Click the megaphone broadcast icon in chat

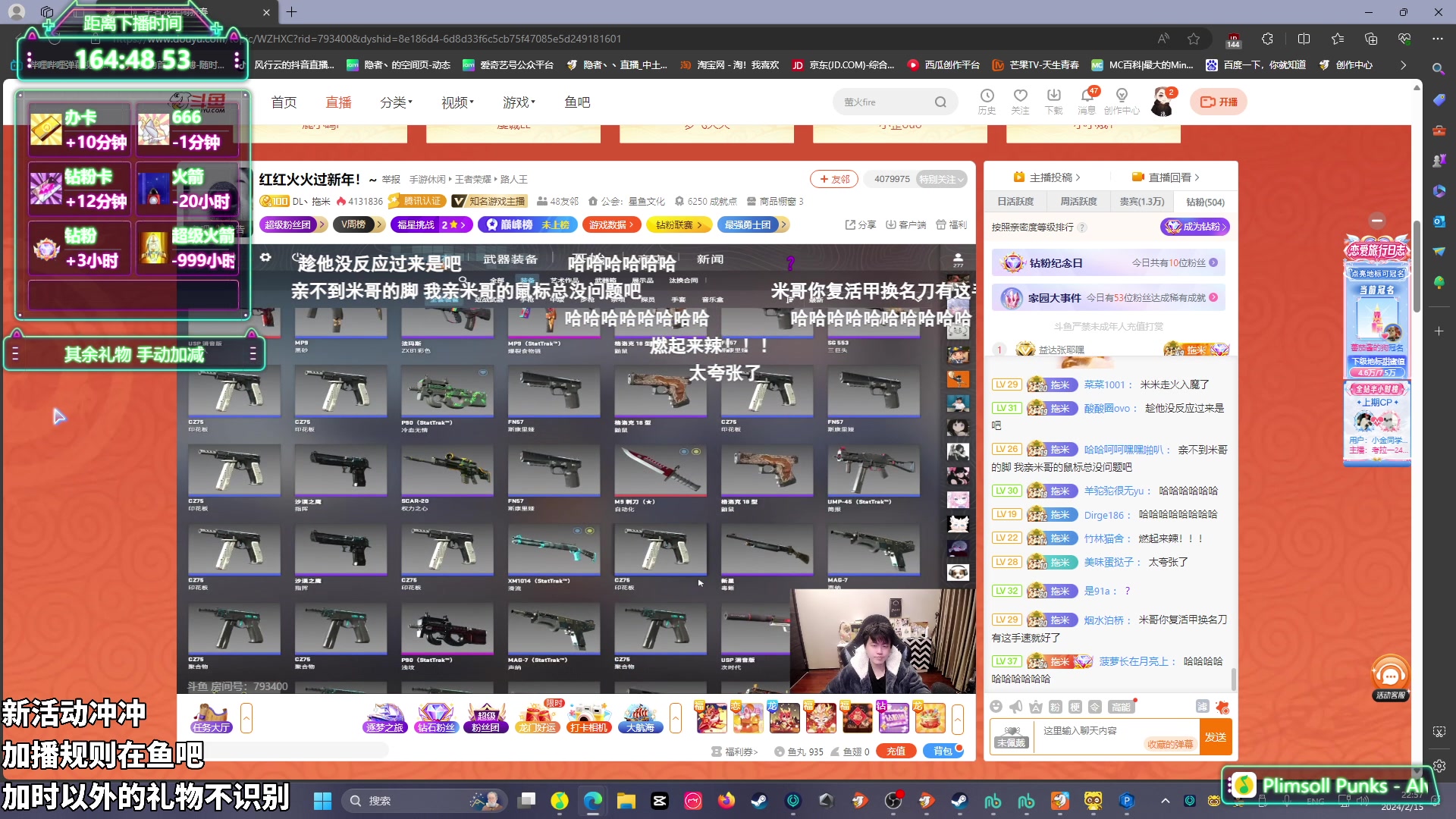coord(1016,707)
